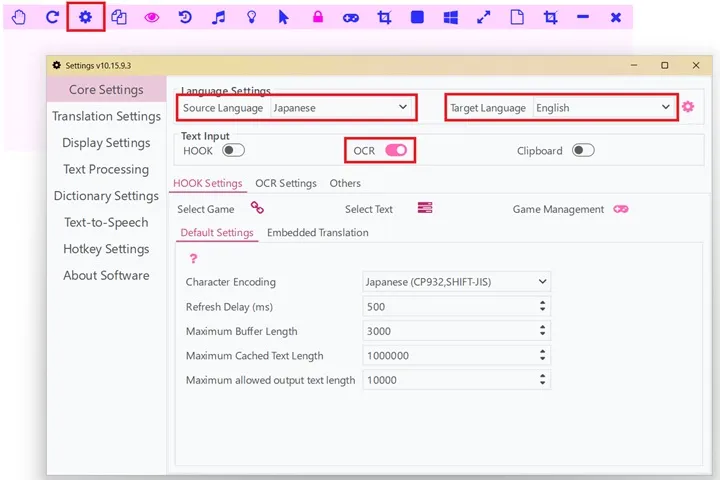Increase Maximum Cached Text Length value

pos(542,351)
